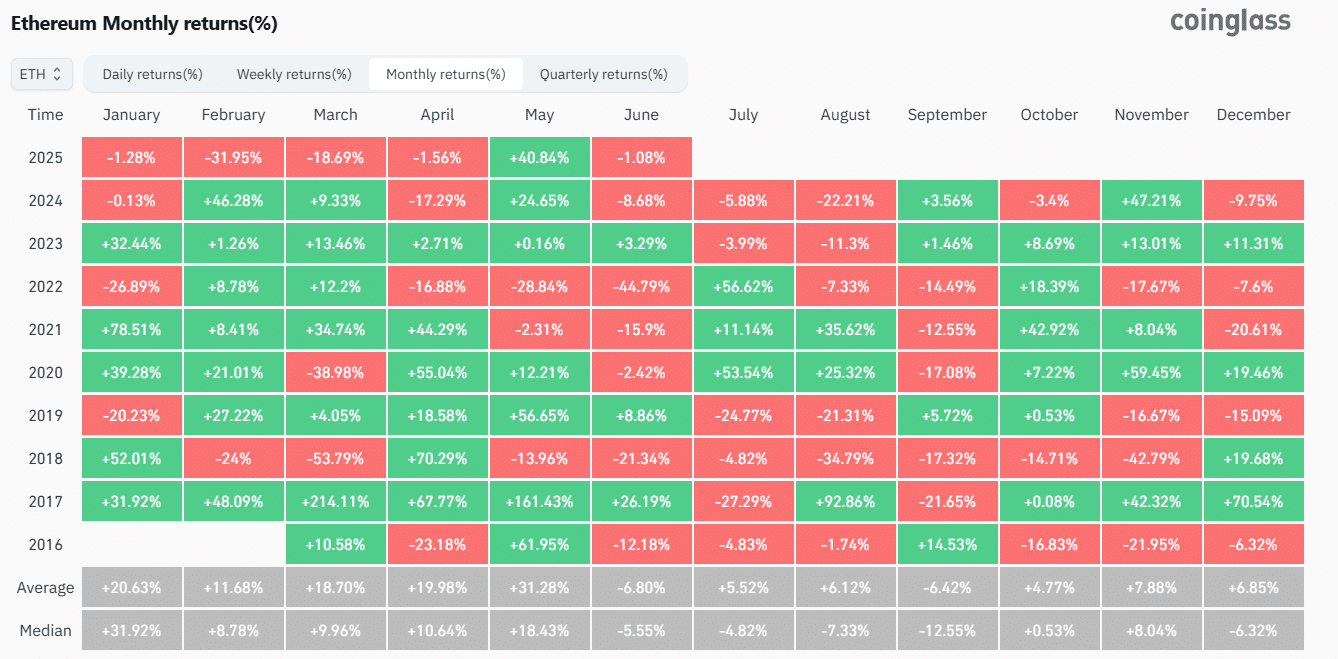Click the January column header

(x=131, y=114)
